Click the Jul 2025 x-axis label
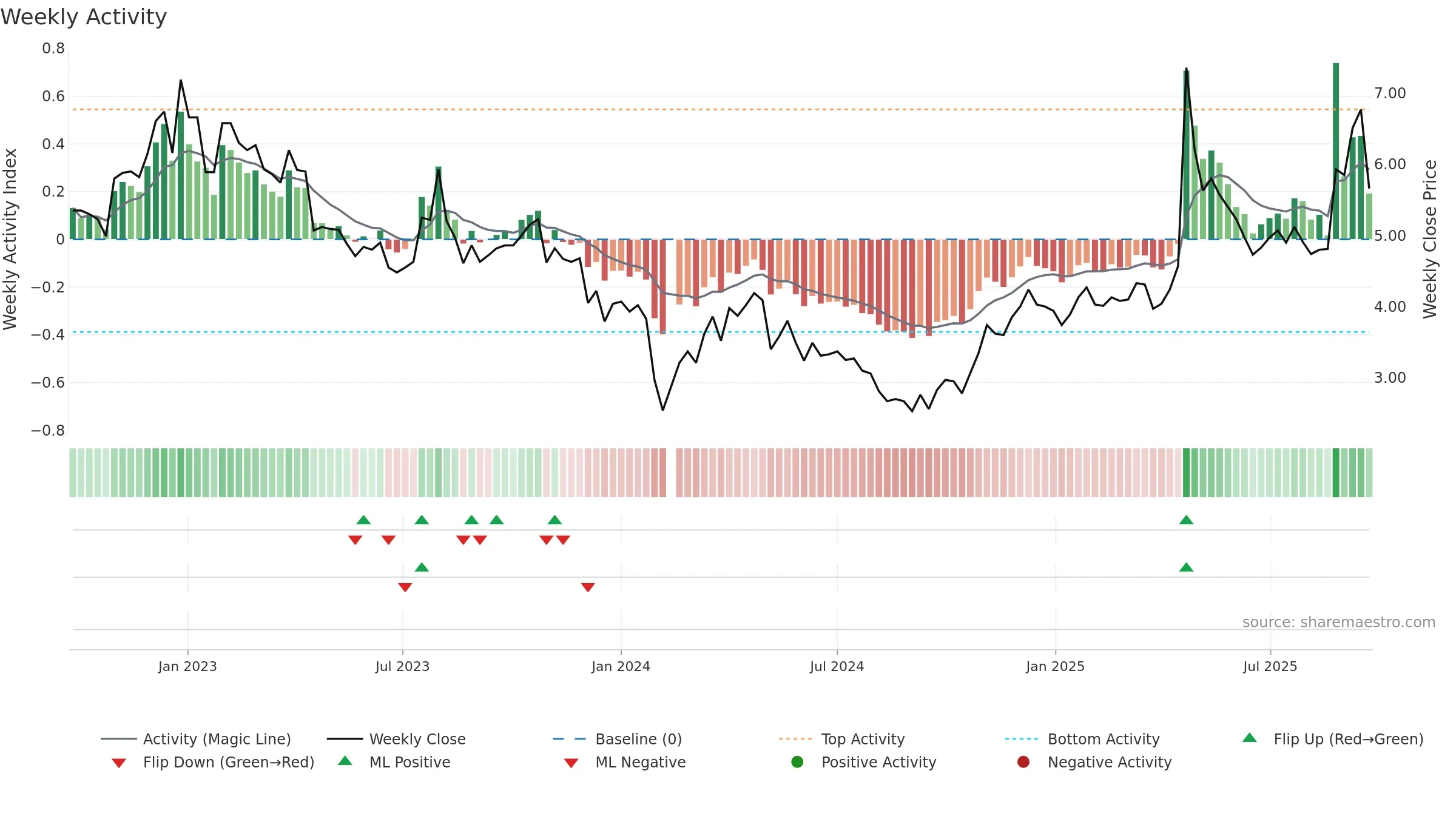 (x=1270, y=666)
